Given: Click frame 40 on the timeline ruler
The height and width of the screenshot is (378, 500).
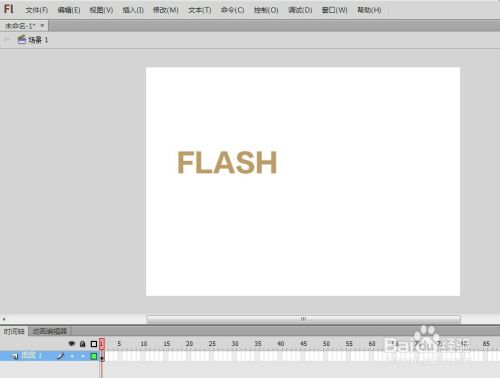Looking at the screenshot, I should [281, 343].
